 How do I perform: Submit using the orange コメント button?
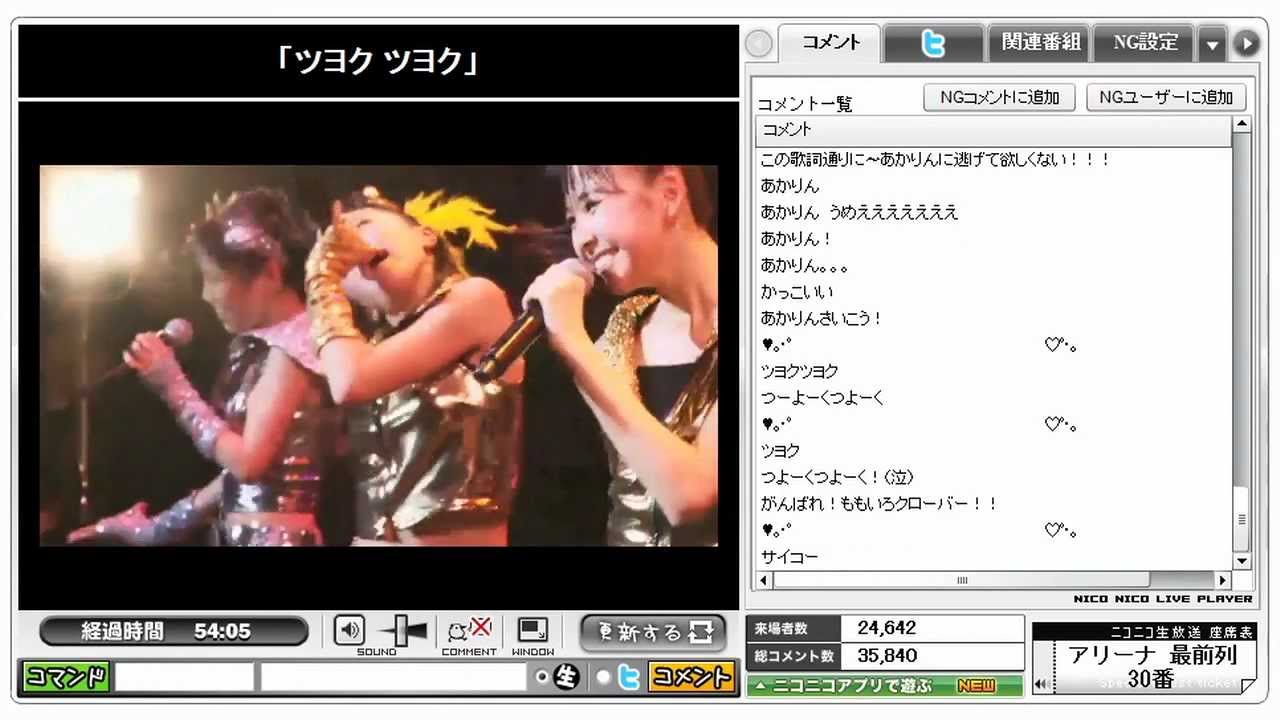point(691,677)
